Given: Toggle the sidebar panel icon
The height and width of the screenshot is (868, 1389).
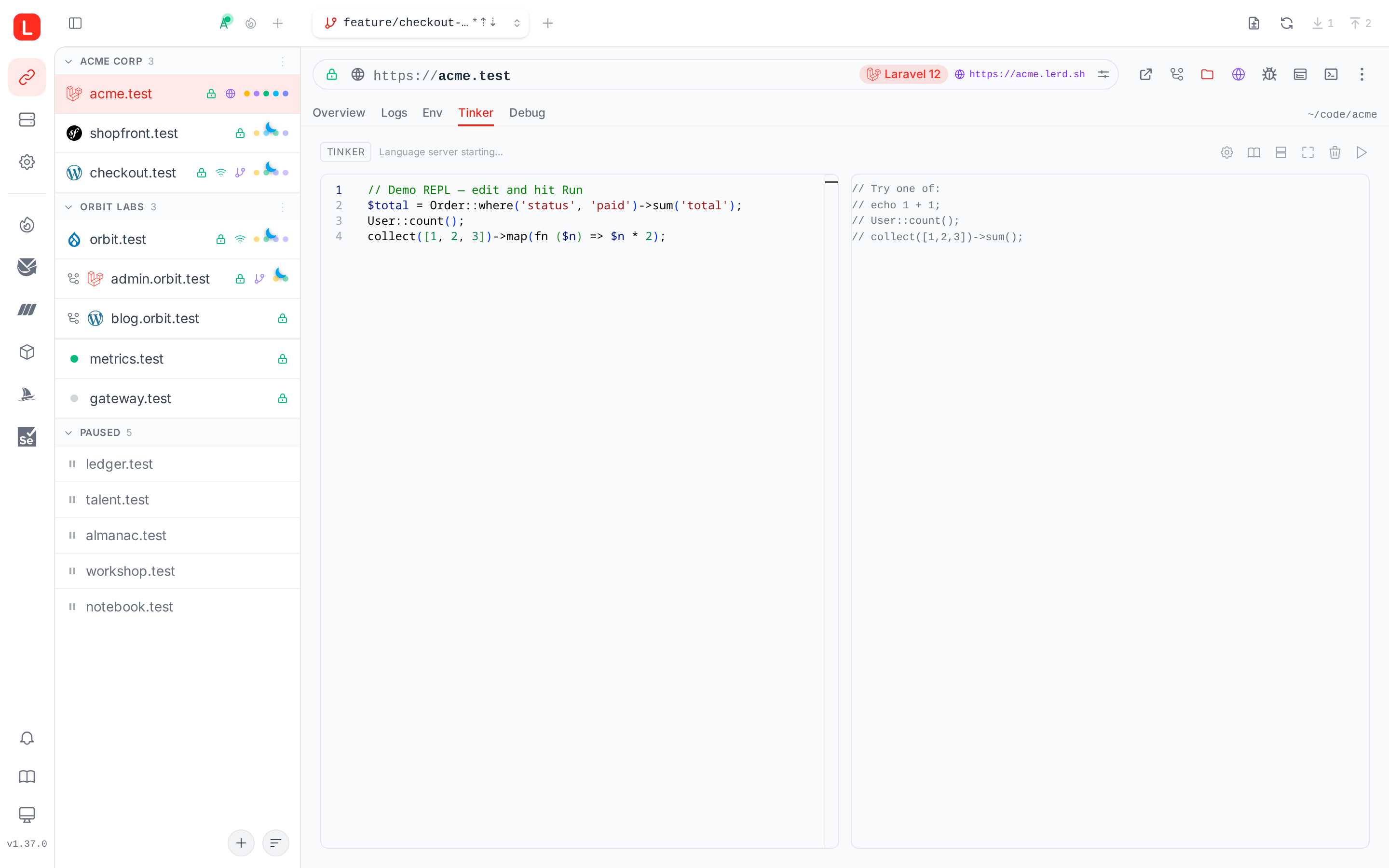Looking at the screenshot, I should [75, 23].
